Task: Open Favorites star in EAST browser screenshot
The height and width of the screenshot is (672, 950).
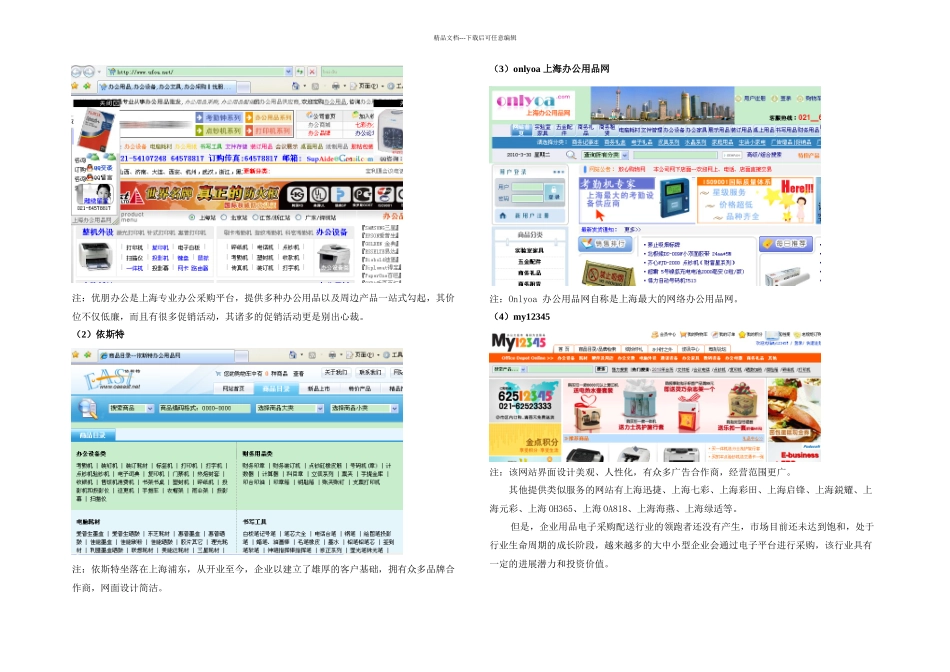Action: 75,354
